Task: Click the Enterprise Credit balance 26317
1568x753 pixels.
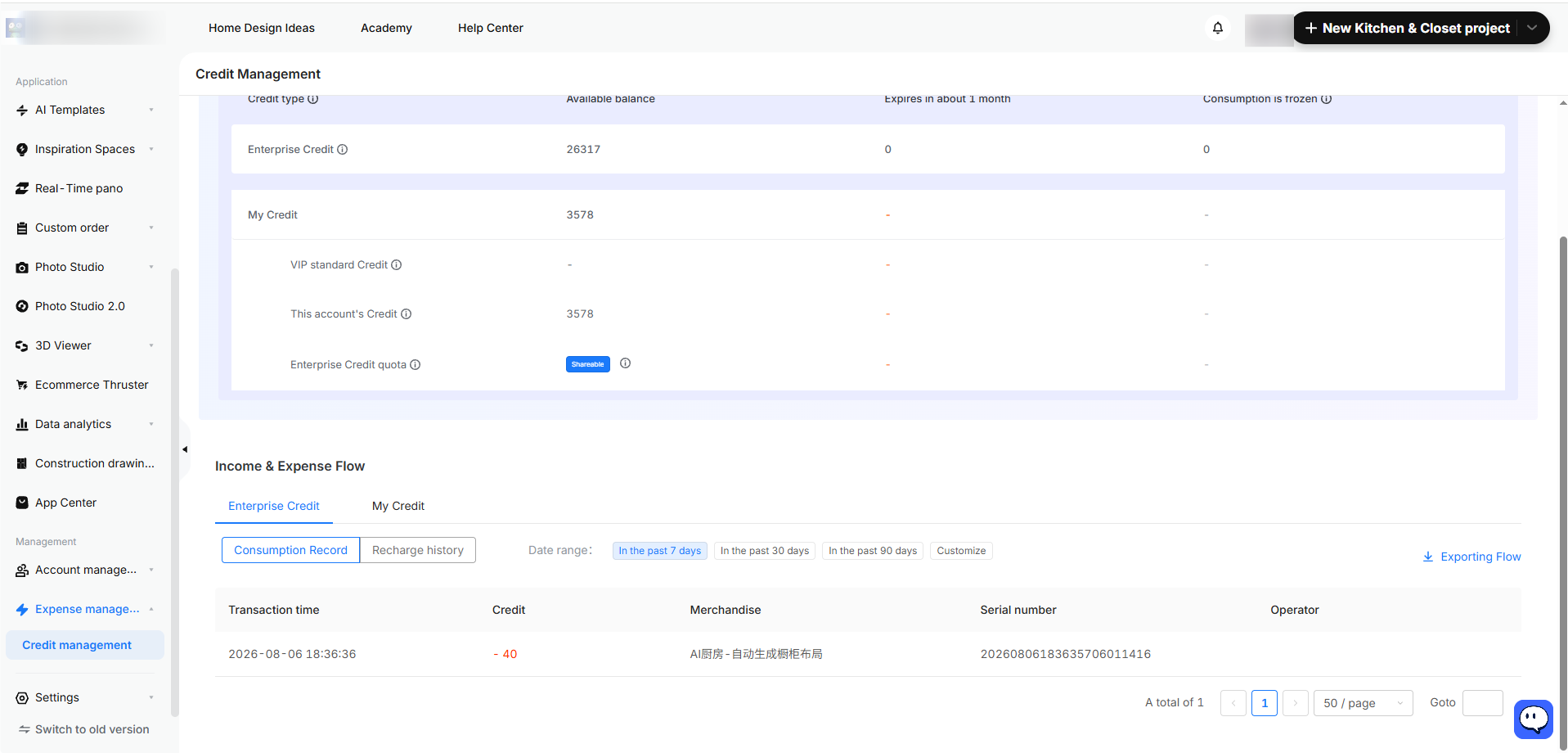Action: point(583,150)
